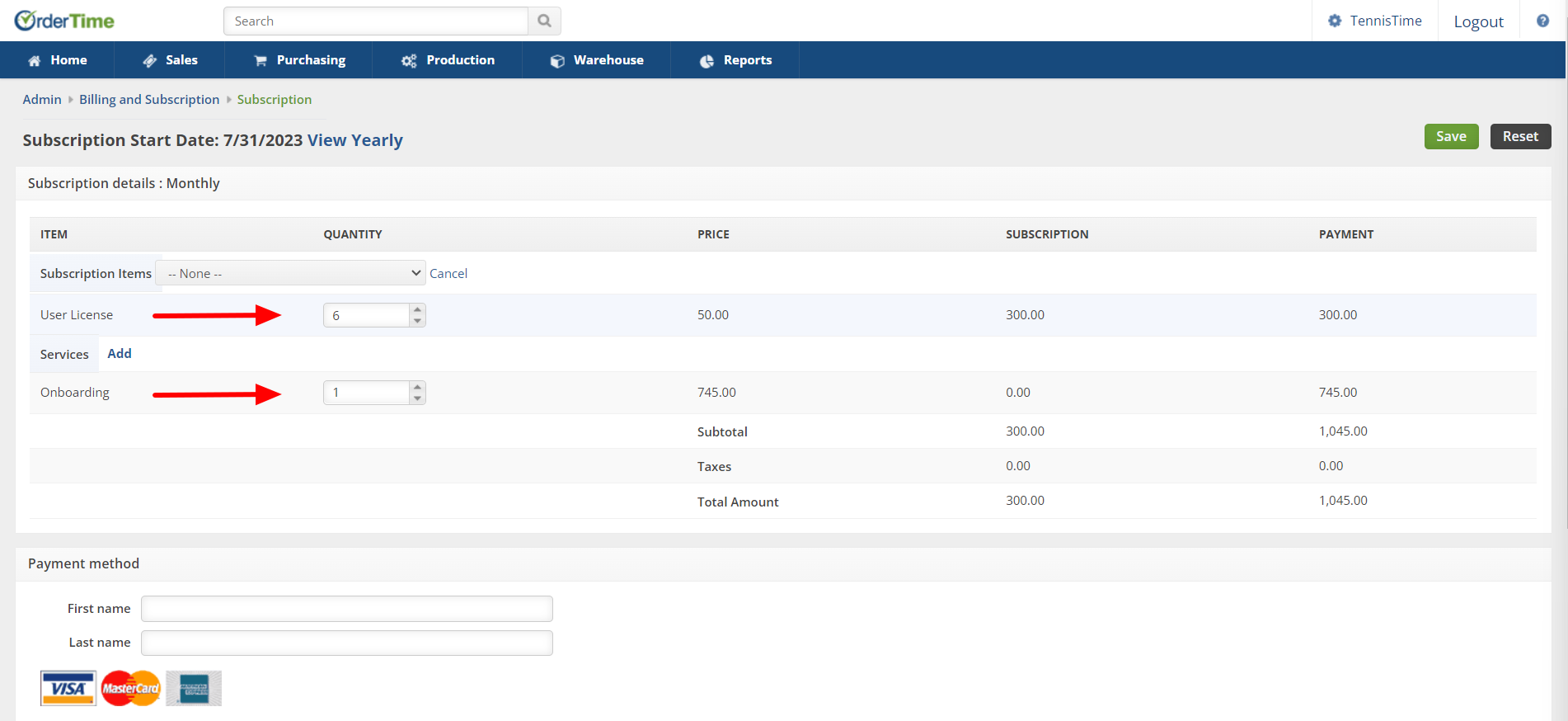The width and height of the screenshot is (1568, 721).
Task: Click the ITEM column header
Action: tap(54, 234)
